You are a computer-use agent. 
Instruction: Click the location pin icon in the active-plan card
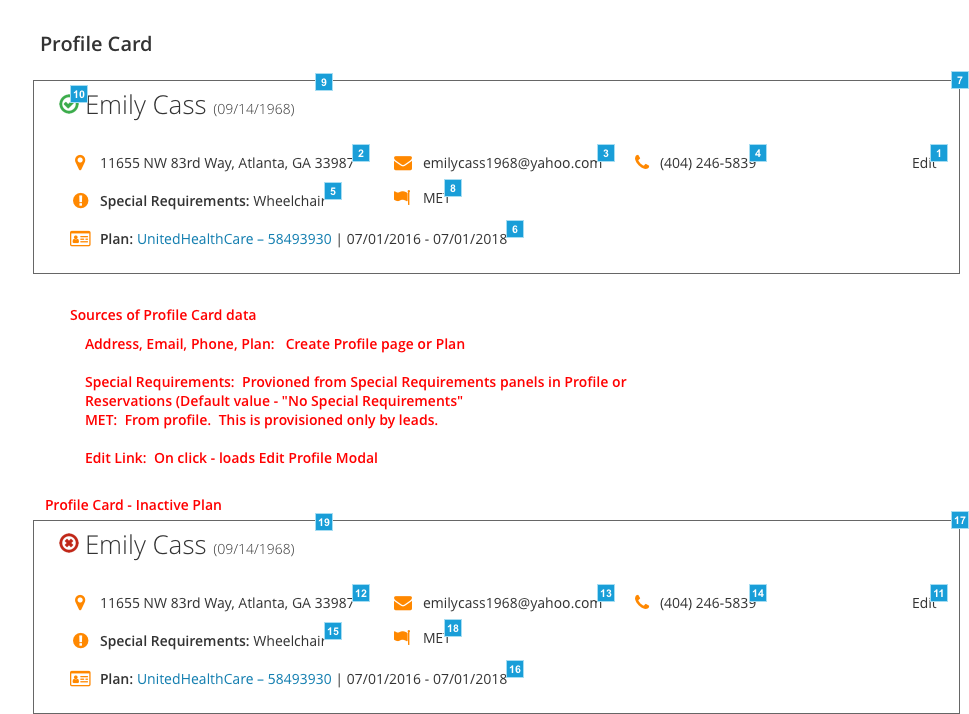(80, 163)
